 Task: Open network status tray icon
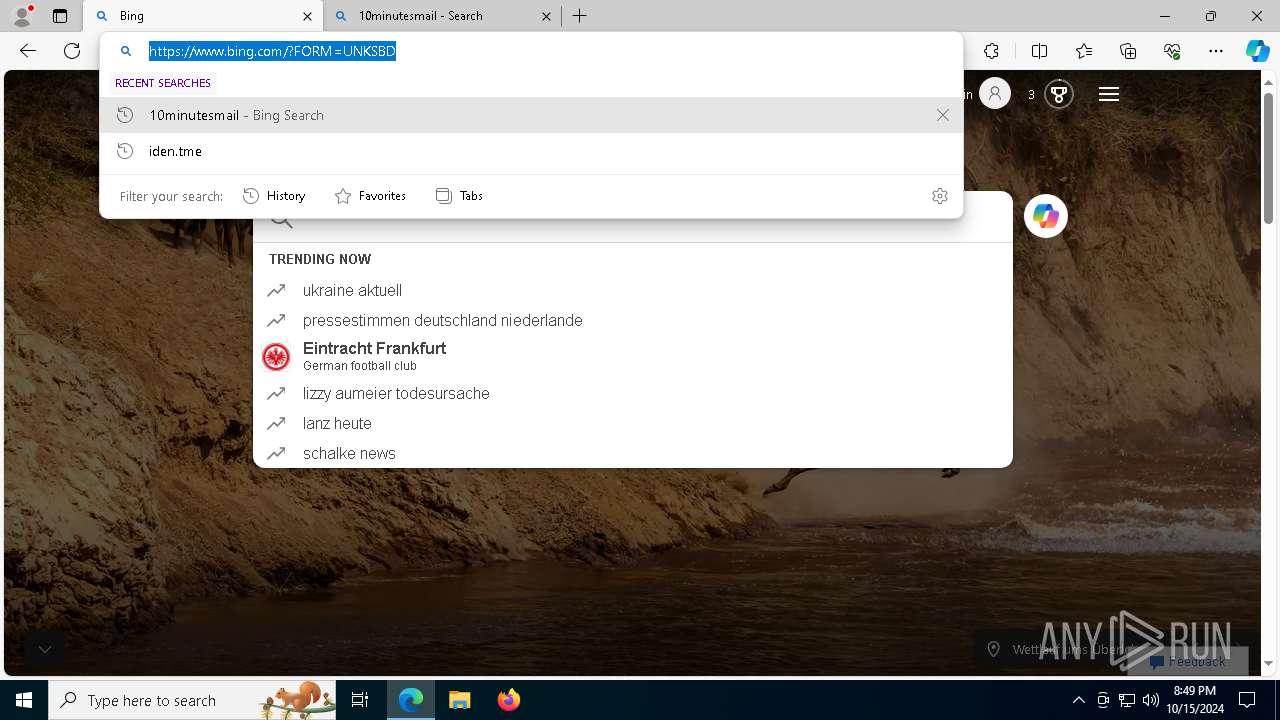tap(1126, 700)
